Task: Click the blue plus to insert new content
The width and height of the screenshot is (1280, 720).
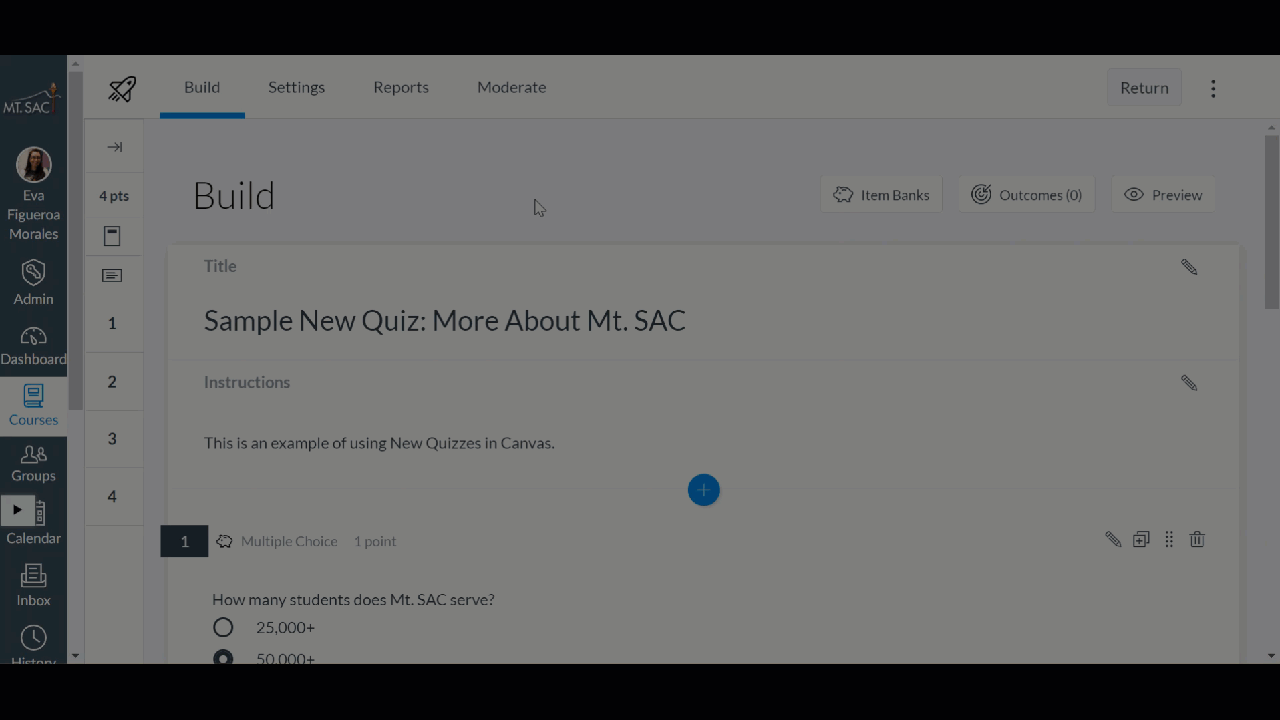Action: tap(703, 490)
